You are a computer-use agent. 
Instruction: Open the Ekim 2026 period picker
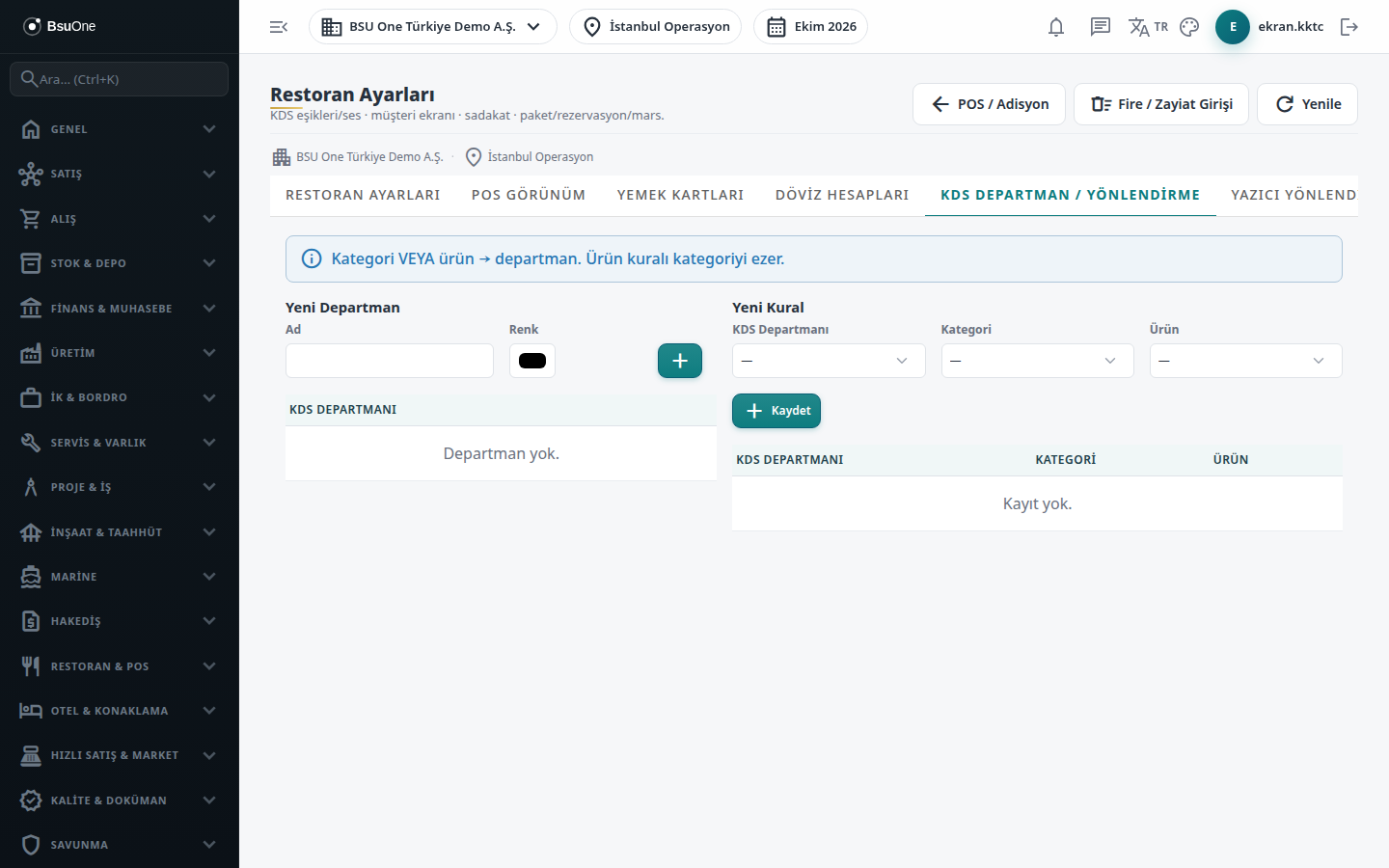[x=811, y=27]
